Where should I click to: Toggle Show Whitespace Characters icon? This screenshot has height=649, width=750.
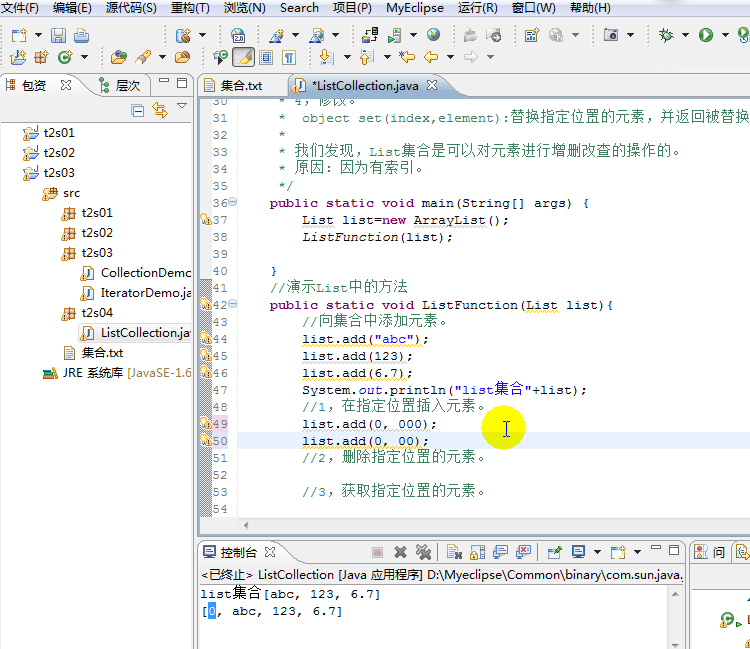coord(289,57)
